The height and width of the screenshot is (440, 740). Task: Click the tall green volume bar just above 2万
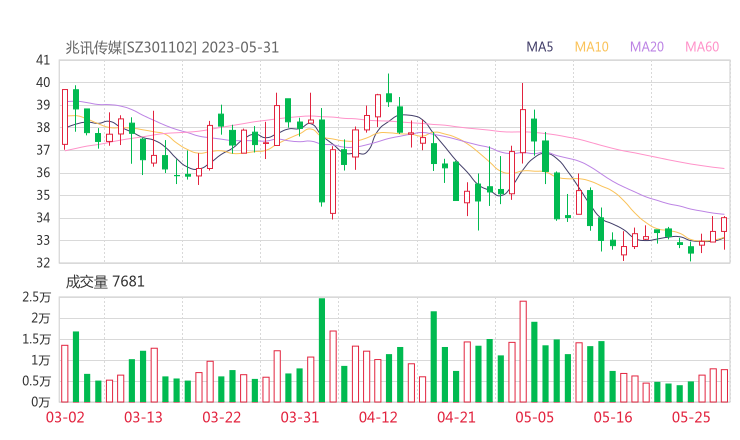[434, 357]
